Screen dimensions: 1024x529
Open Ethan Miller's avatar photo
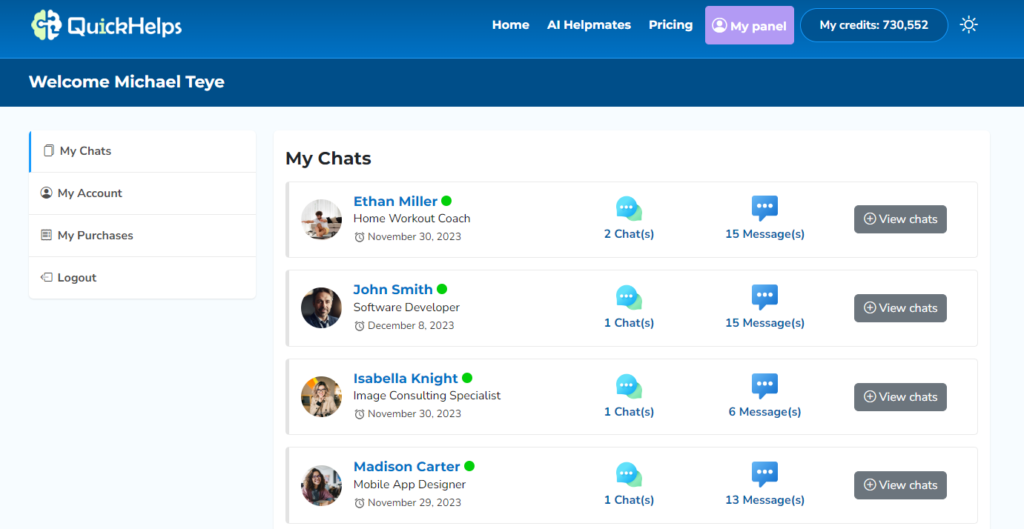pyautogui.click(x=321, y=219)
